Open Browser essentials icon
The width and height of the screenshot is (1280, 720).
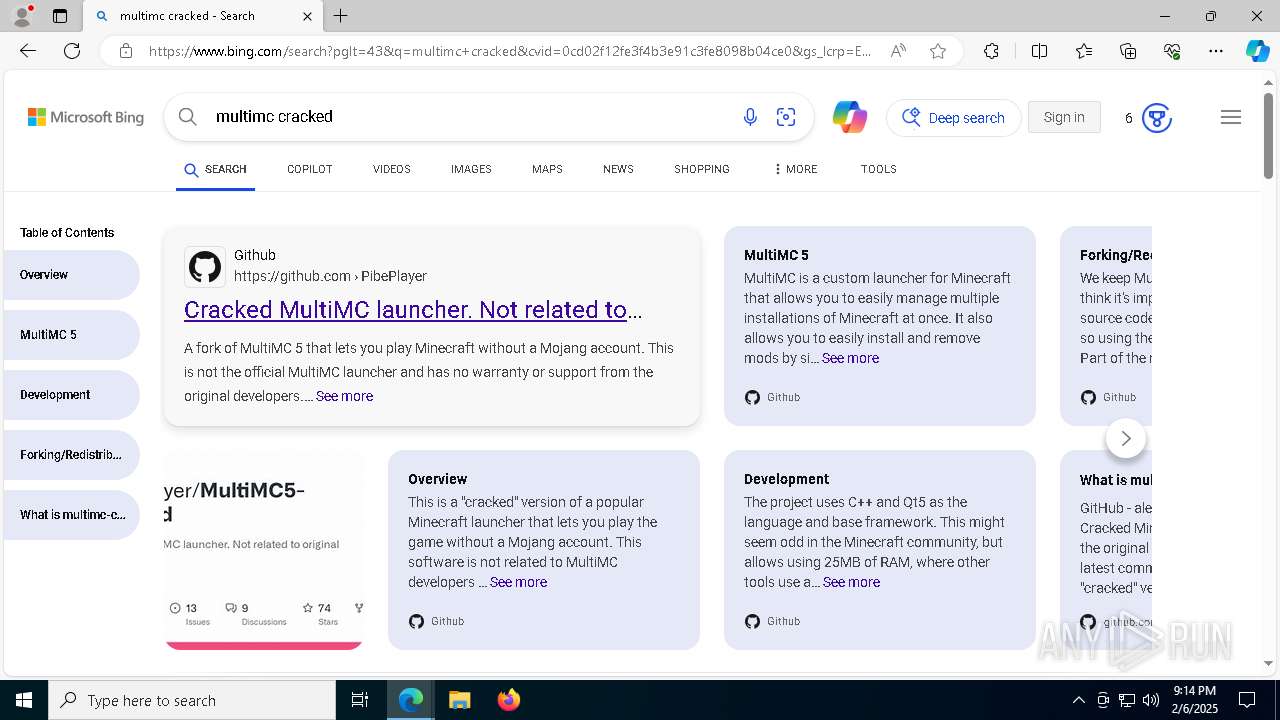pos(1172,51)
